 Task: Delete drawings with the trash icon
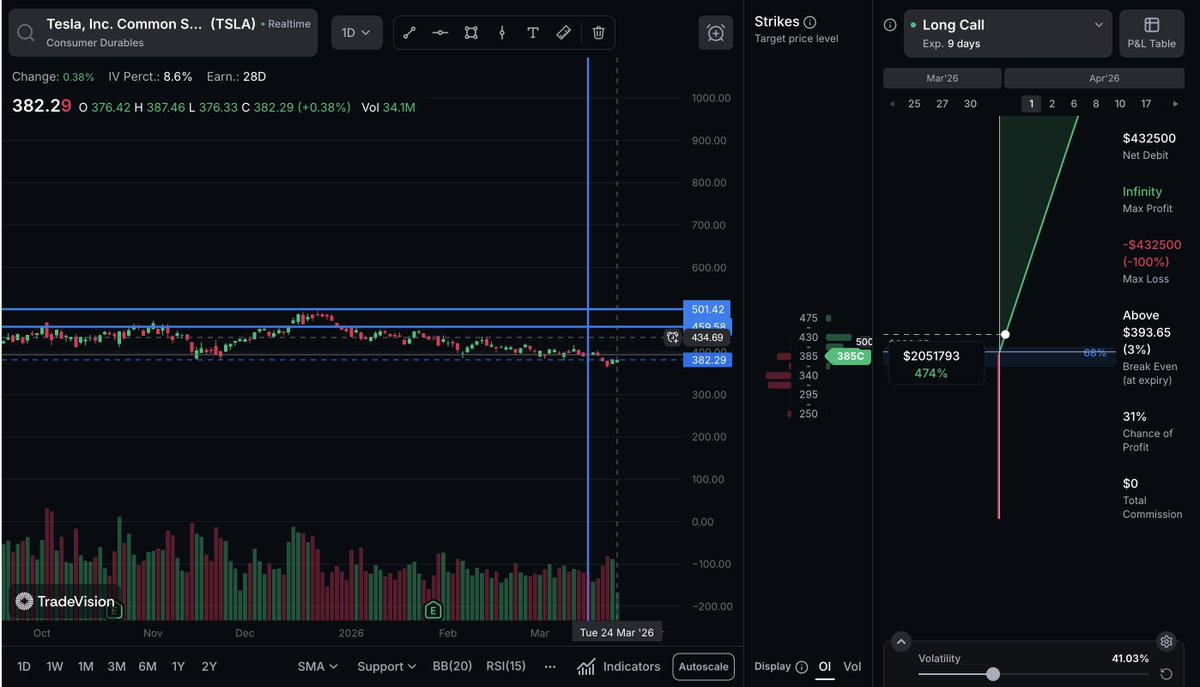pyautogui.click(x=598, y=32)
